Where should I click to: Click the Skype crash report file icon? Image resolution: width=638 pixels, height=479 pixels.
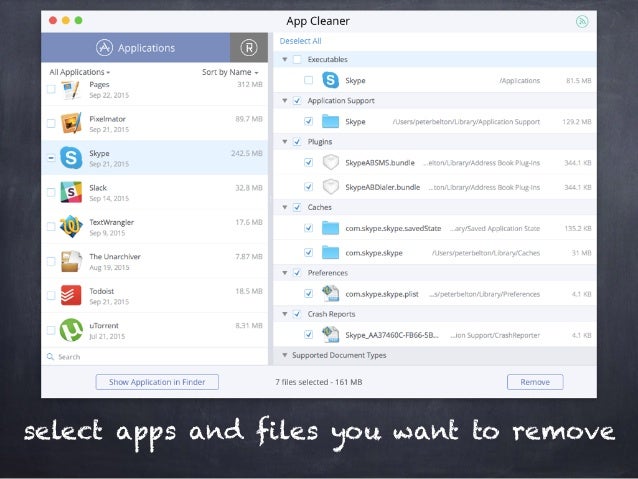point(330,335)
